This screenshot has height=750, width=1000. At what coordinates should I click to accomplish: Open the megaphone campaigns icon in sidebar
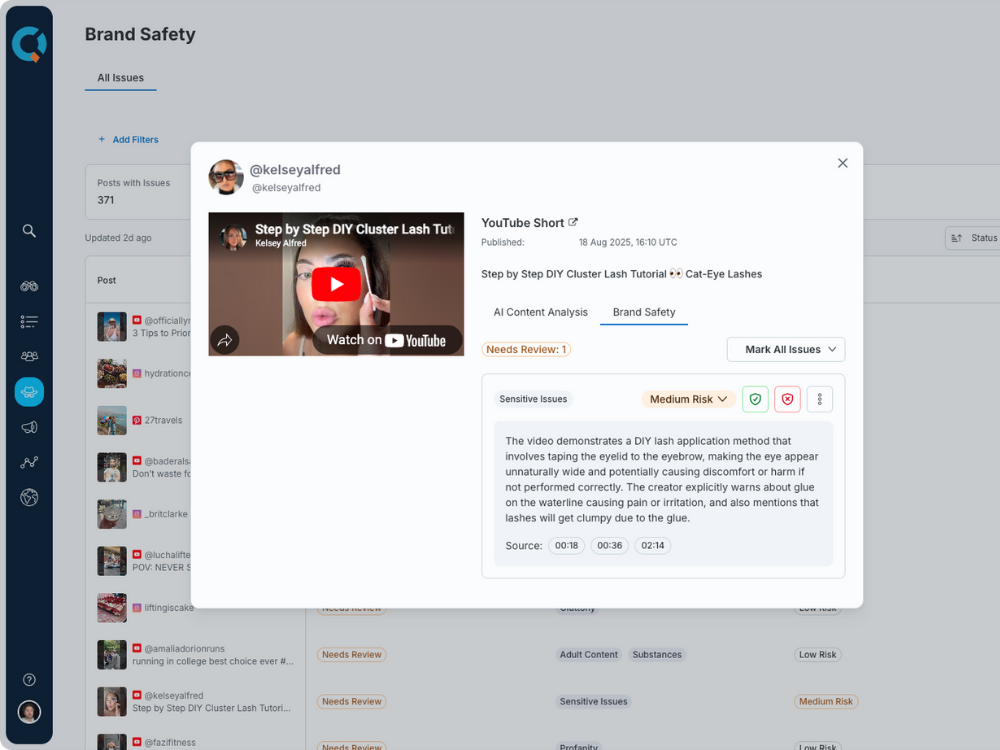pyautogui.click(x=29, y=427)
